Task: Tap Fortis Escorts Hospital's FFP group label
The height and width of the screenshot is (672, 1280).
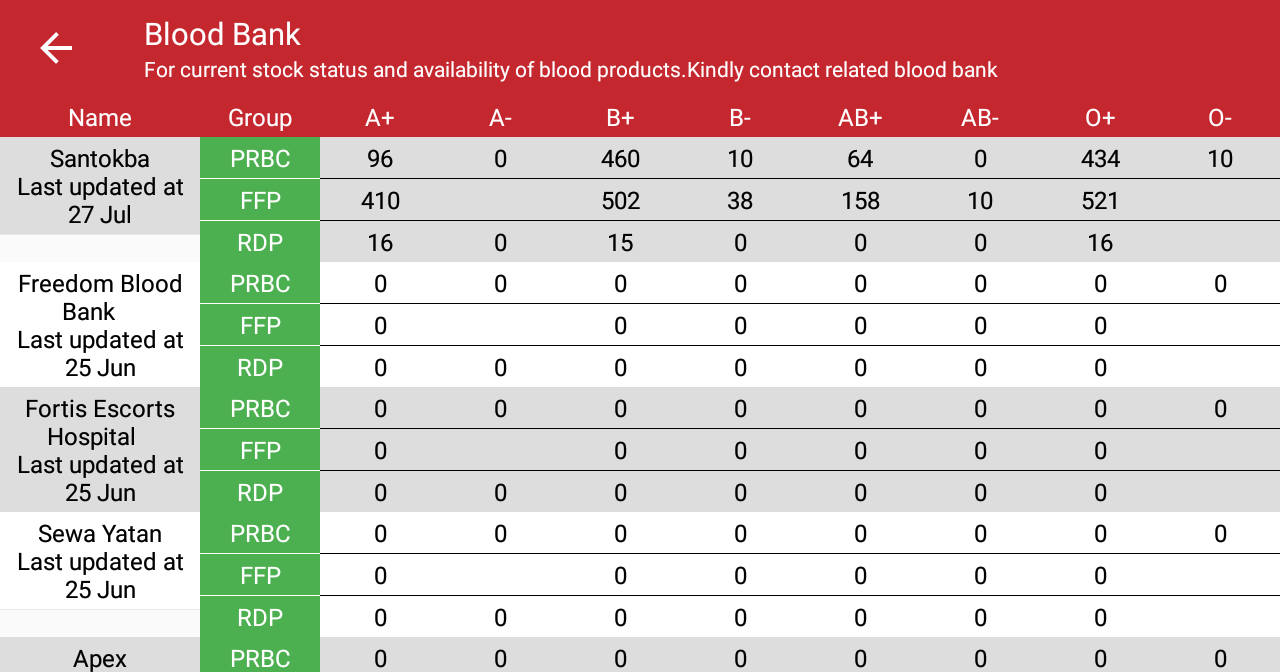Action: [260, 451]
